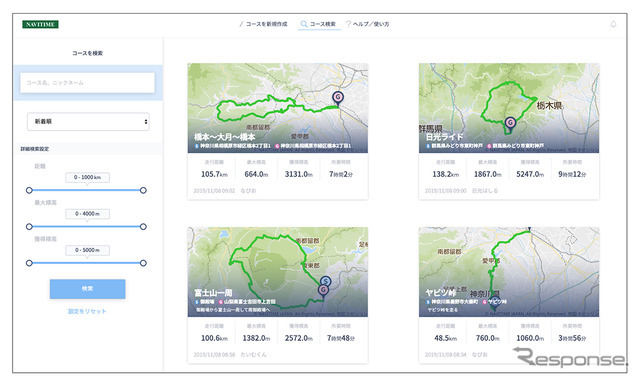Click the question mark help icon
The width and height of the screenshot is (640, 379).
[348, 24]
